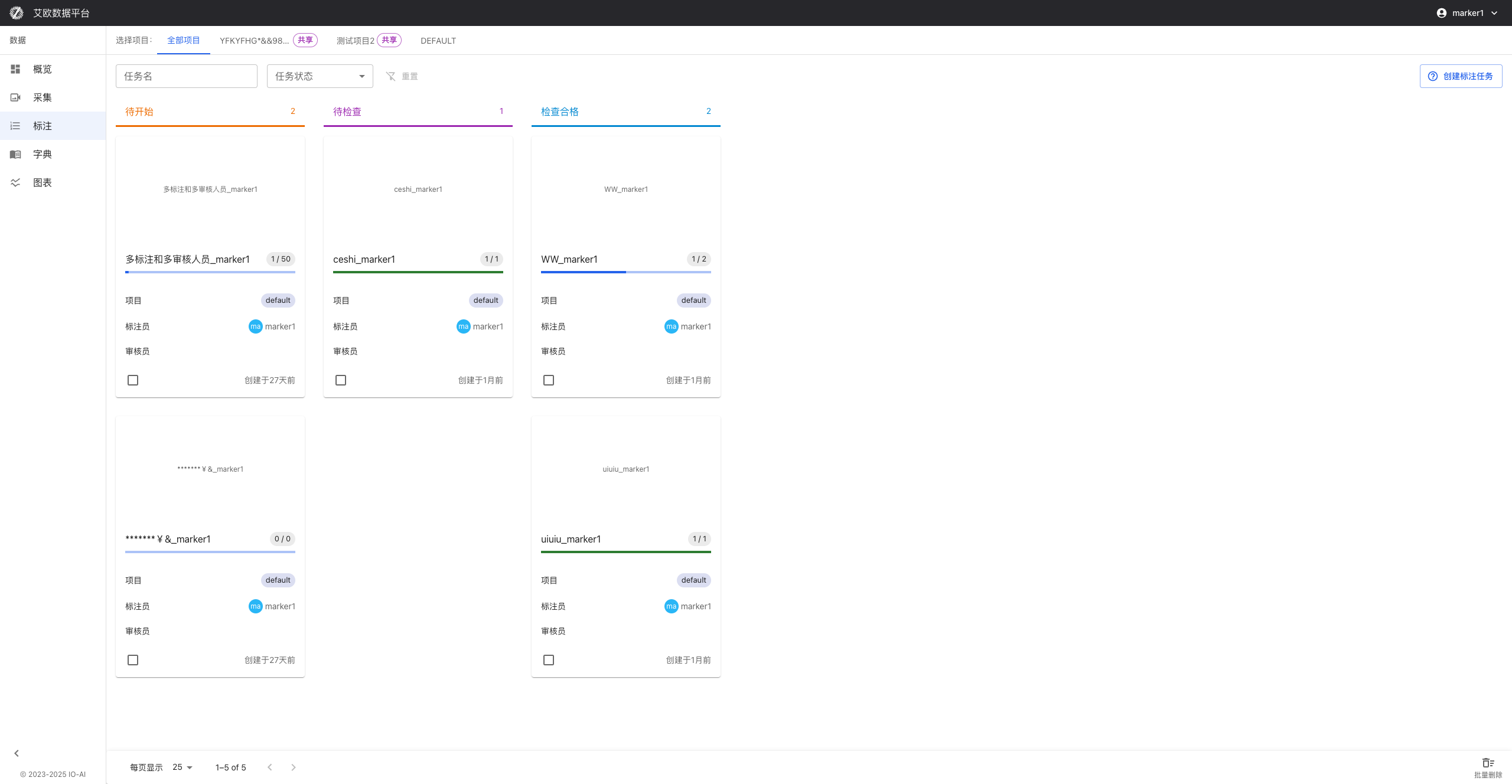This screenshot has width=1512, height=784.
Task: Open the 任务状态 dropdown
Action: coord(320,76)
